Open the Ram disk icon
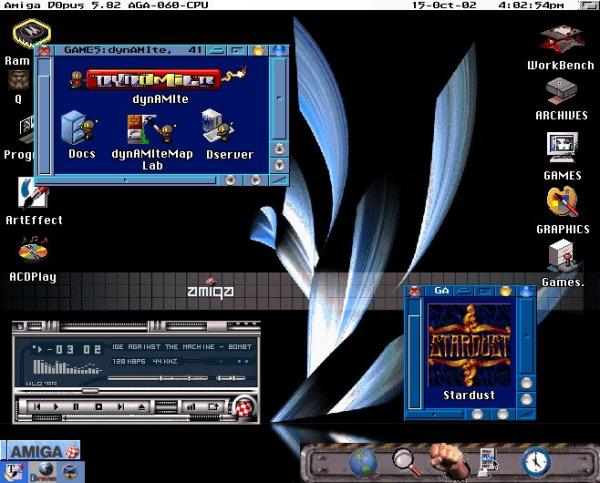The image size is (600, 483). point(31,34)
